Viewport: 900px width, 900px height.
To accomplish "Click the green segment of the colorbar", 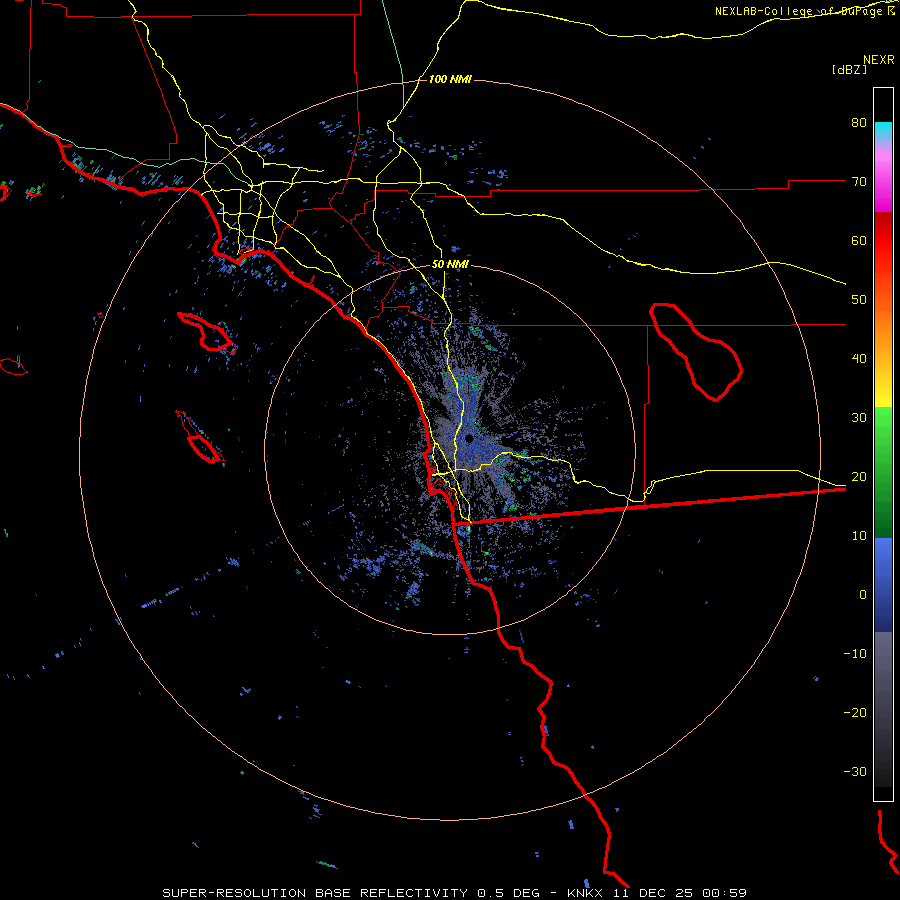I will click(883, 472).
